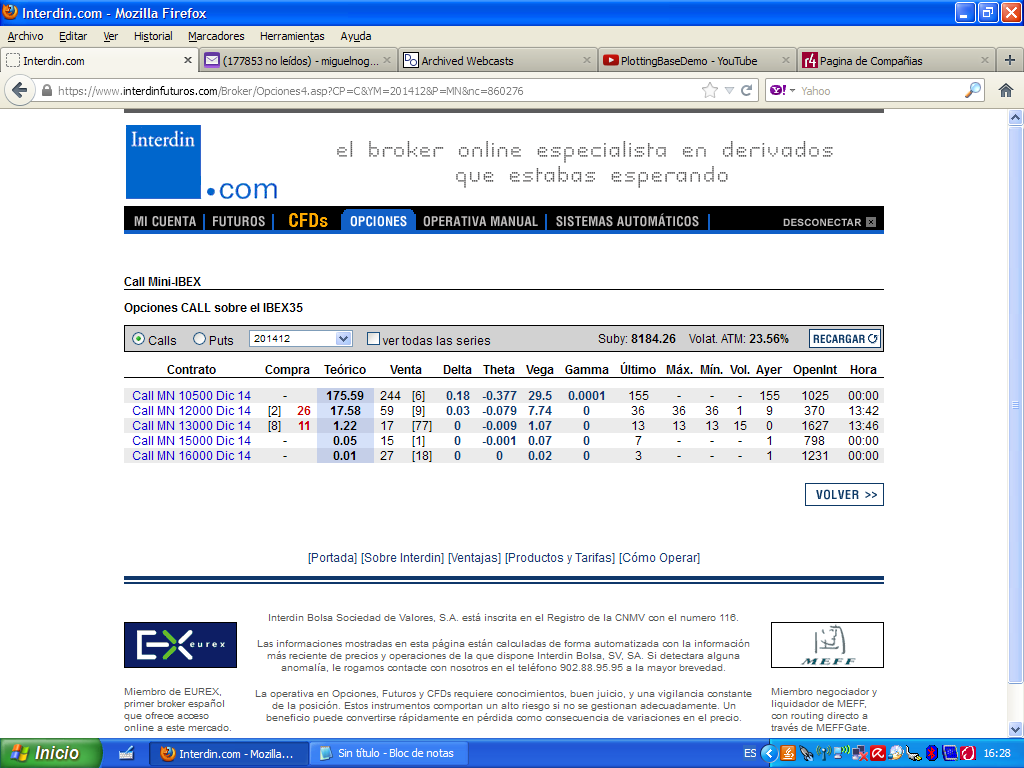1024x768 pixels.
Task: Click the [Cómo Operar] footer link
Action: [659, 558]
